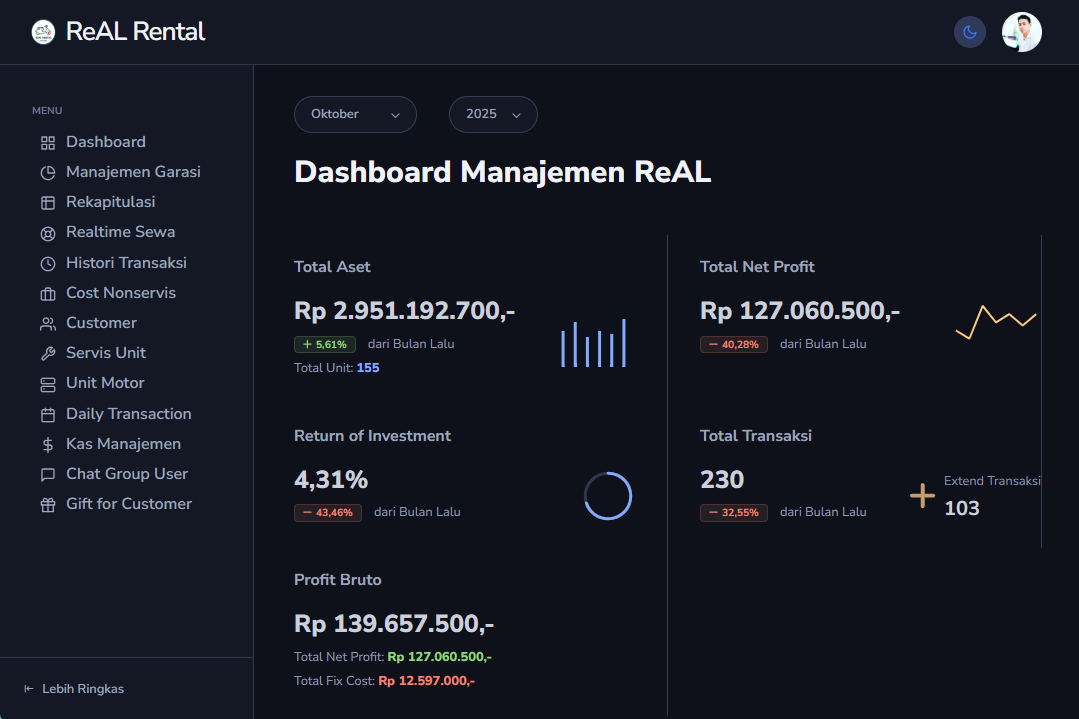Open the 2025 year dropdown

(493, 115)
